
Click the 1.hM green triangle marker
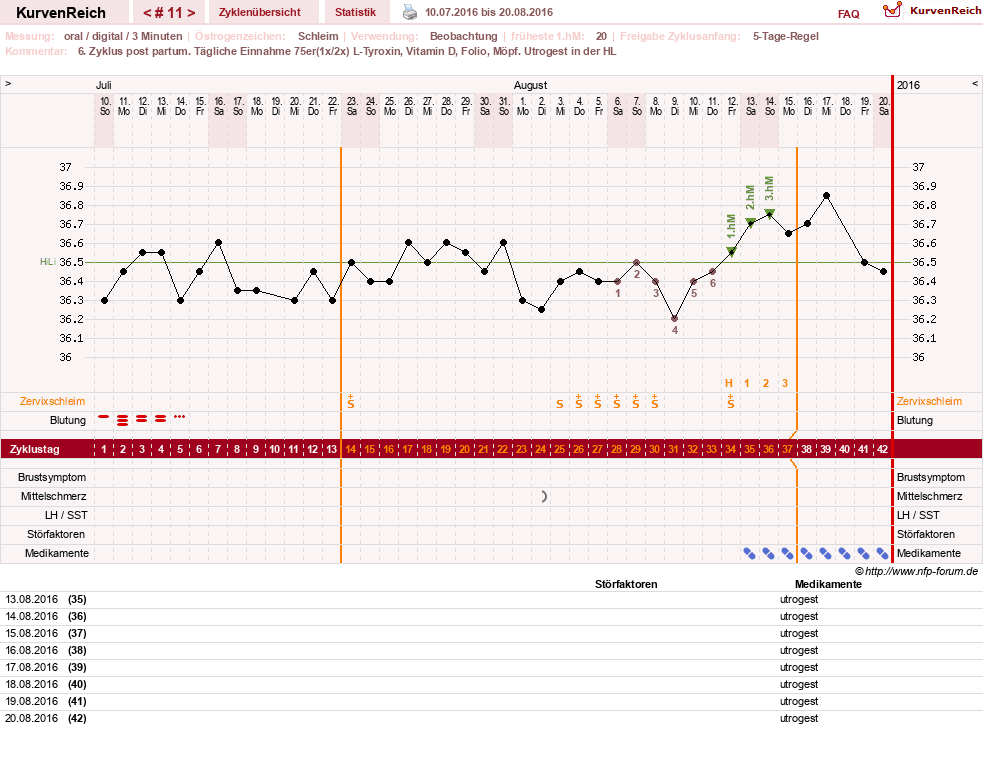(x=731, y=251)
